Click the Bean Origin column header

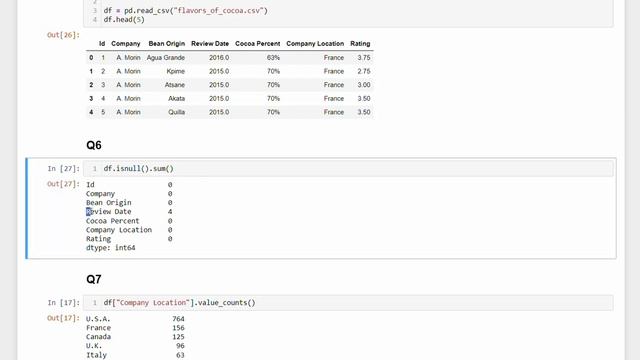pyautogui.click(x=167, y=44)
